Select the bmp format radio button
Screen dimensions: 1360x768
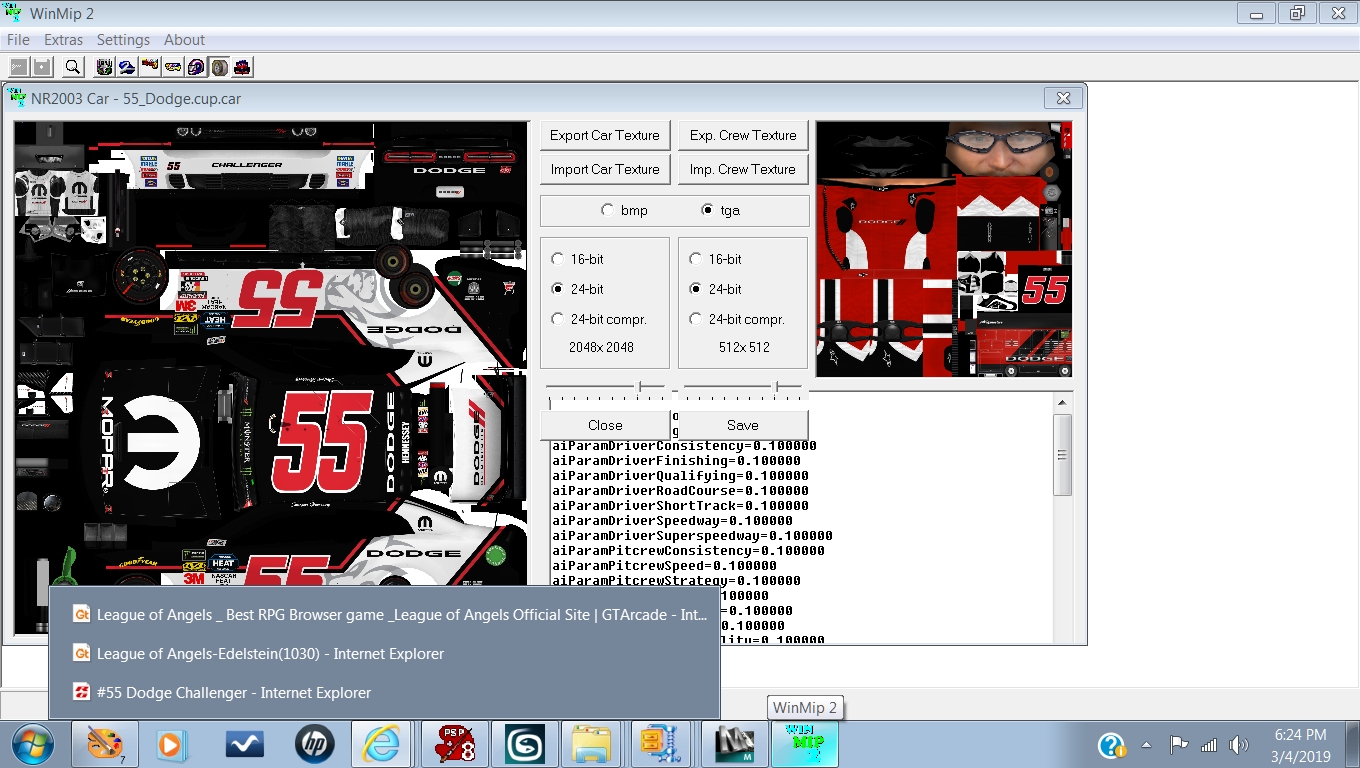(607, 211)
